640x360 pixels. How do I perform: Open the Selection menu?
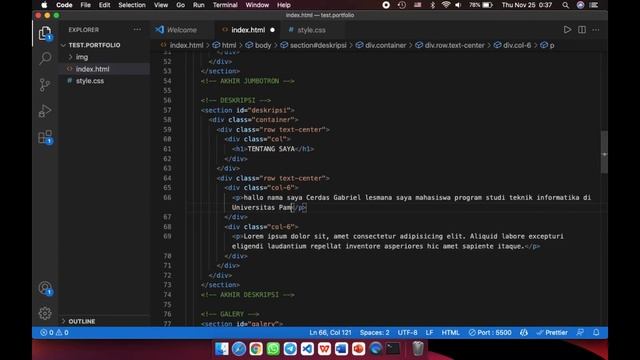[132, 5]
